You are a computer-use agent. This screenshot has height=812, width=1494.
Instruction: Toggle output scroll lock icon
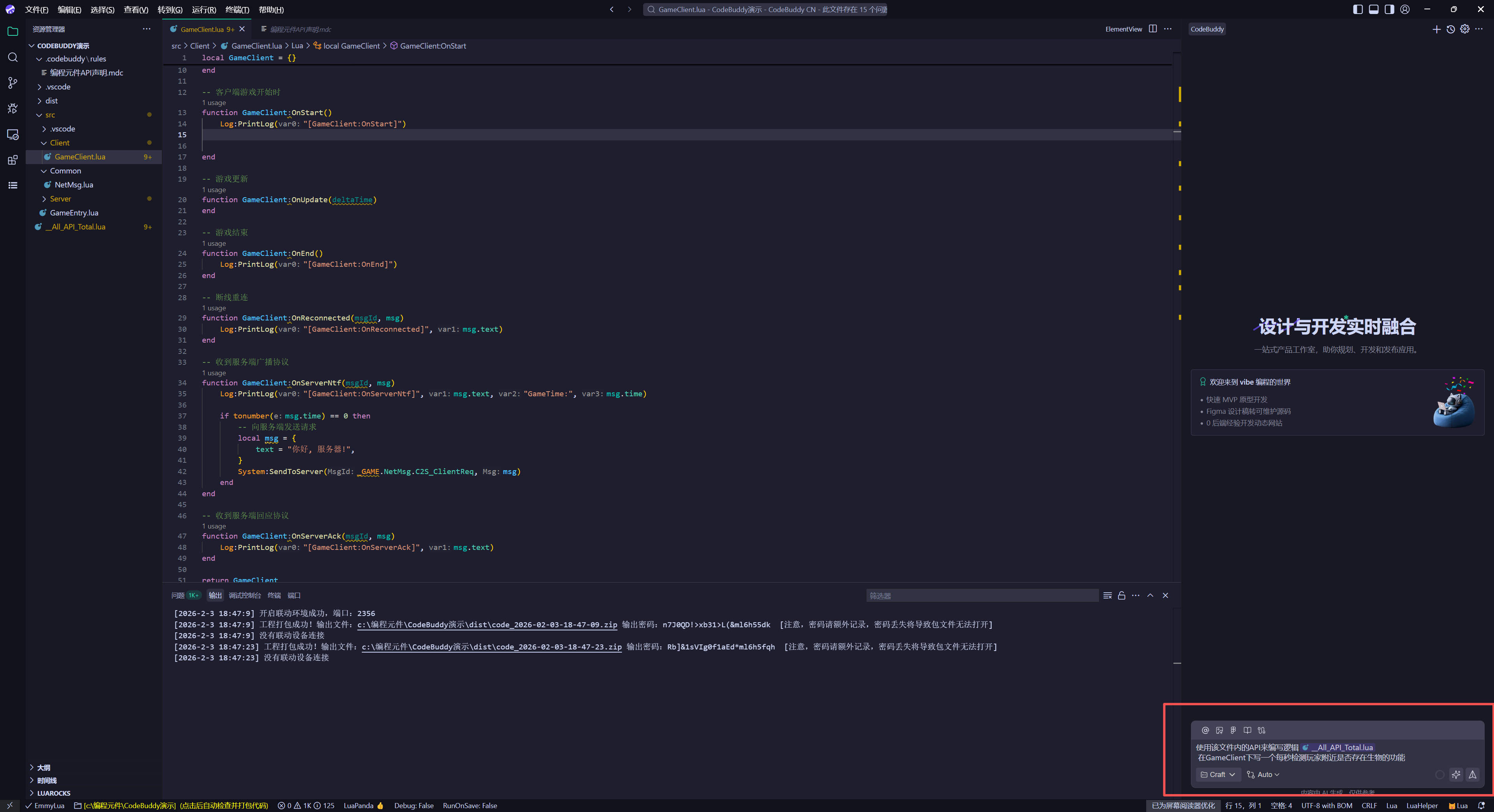tap(1122, 595)
